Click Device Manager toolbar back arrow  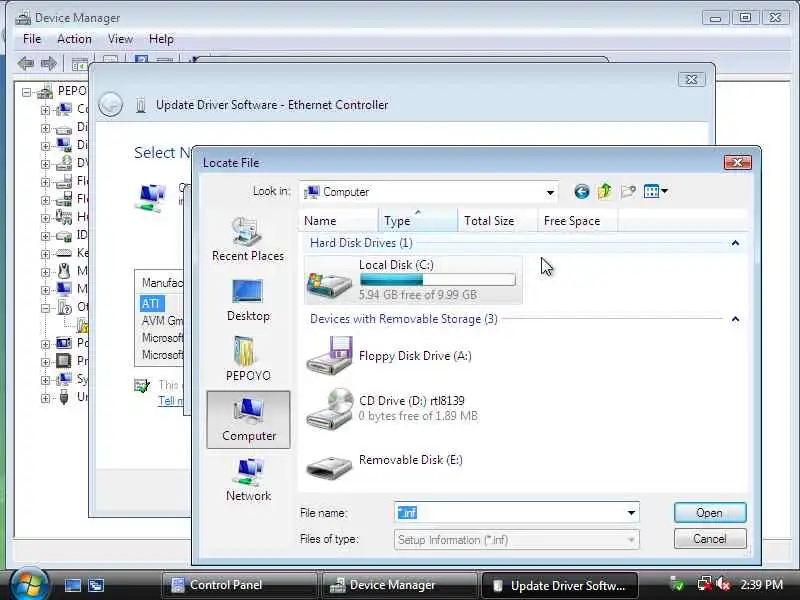[26, 64]
